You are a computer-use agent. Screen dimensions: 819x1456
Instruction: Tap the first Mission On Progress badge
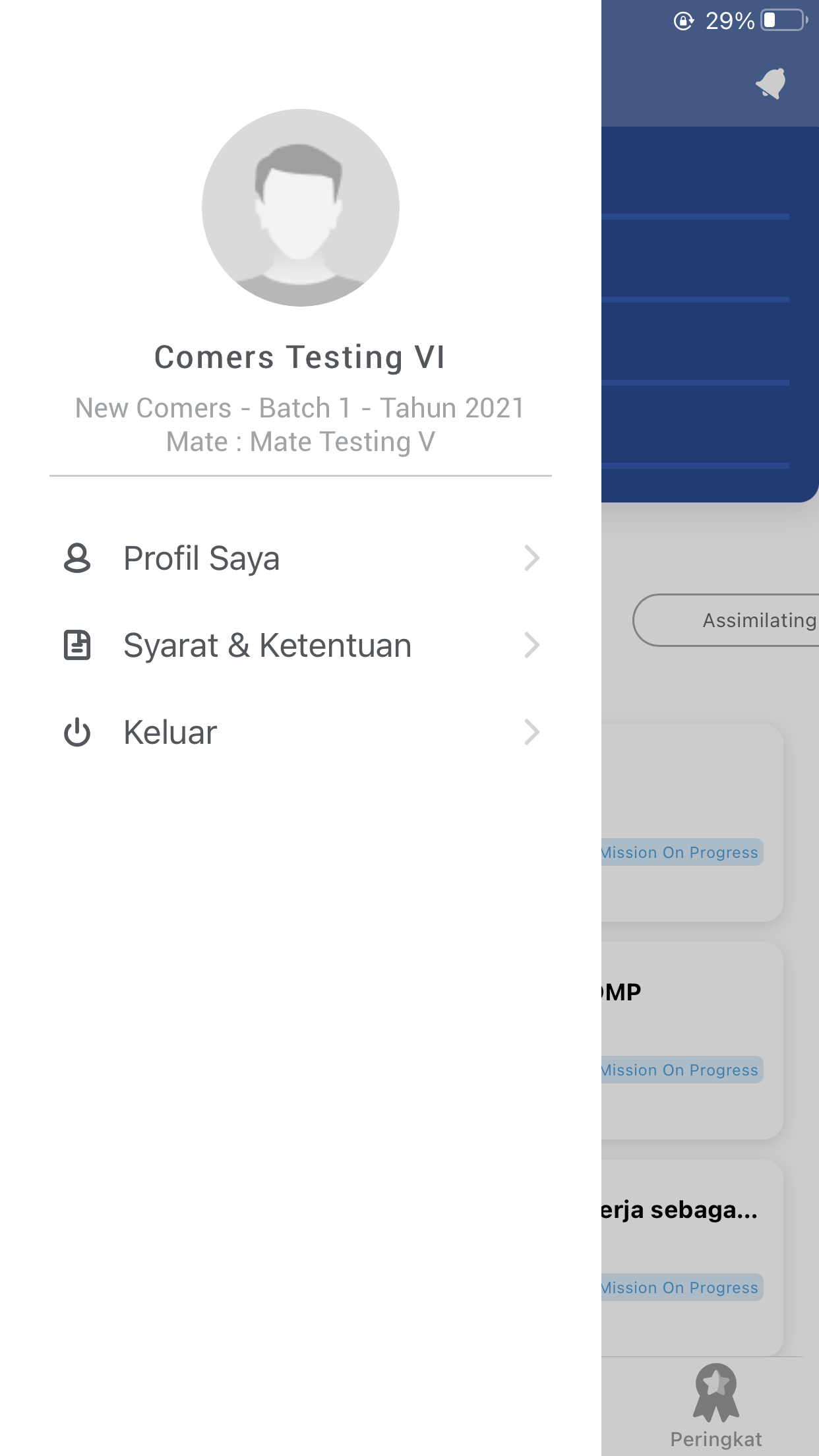click(682, 852)
